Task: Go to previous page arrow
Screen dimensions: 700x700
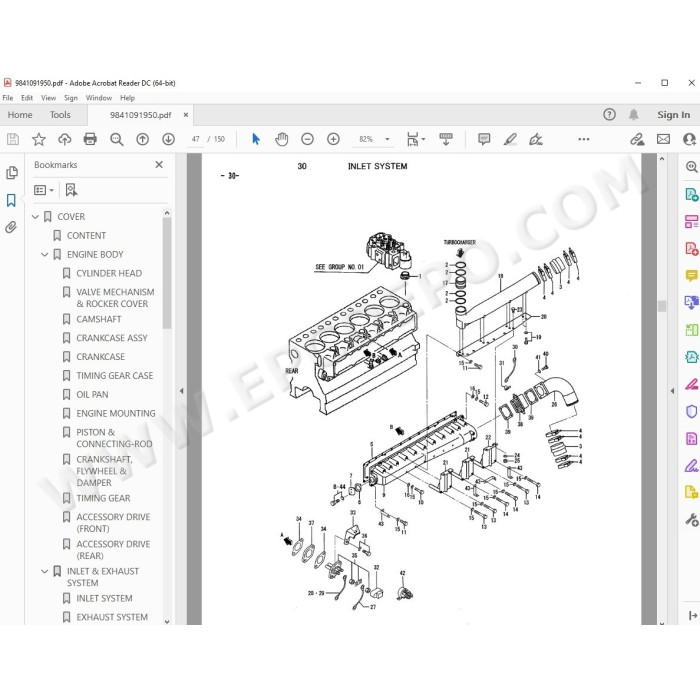Action: pos(142,139)
